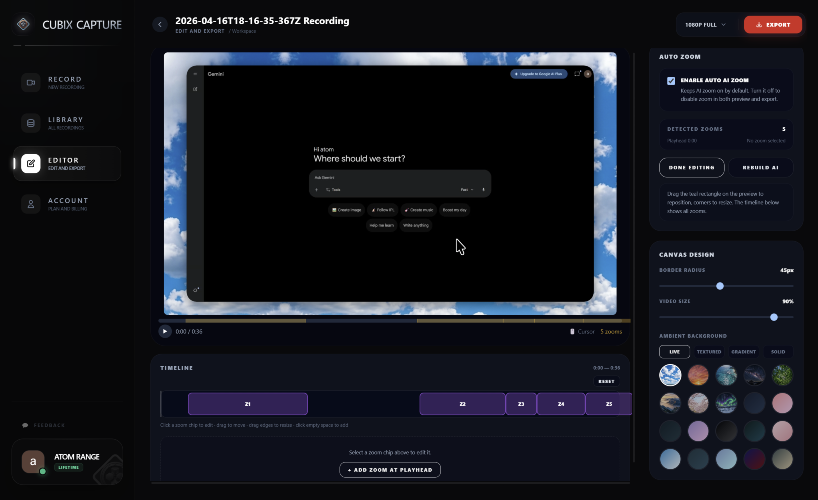Click the Done Editing button
Image resolution: width=818 pixels, height=500 pixels.
coord(692,168)
